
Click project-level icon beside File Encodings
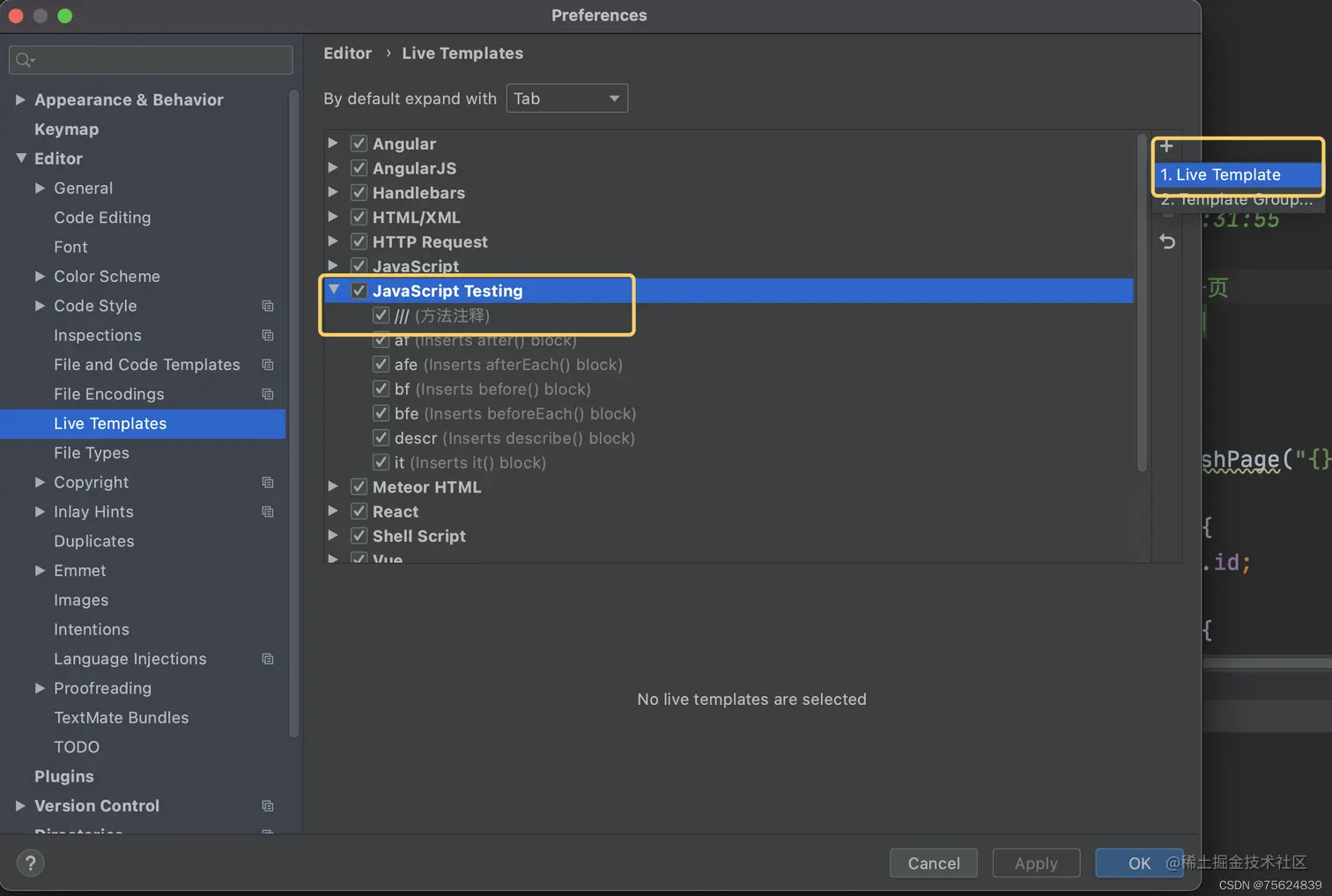(268, 395)
